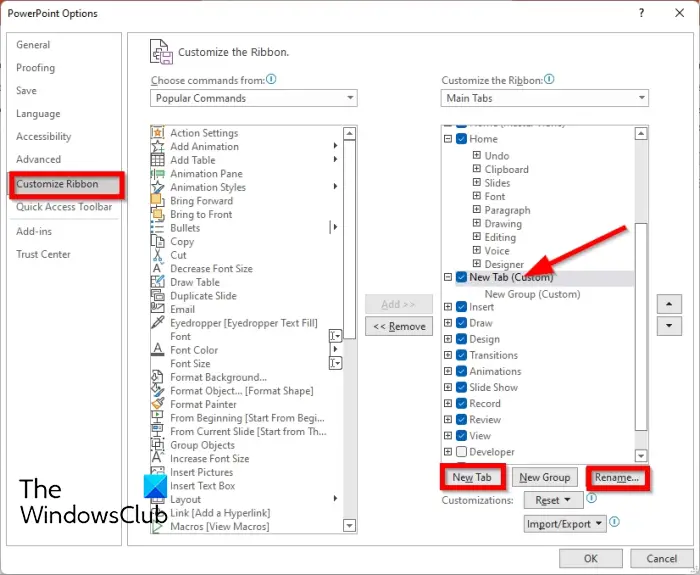Select Quick Access Toolbar category
700x575 pixels.
64,207
